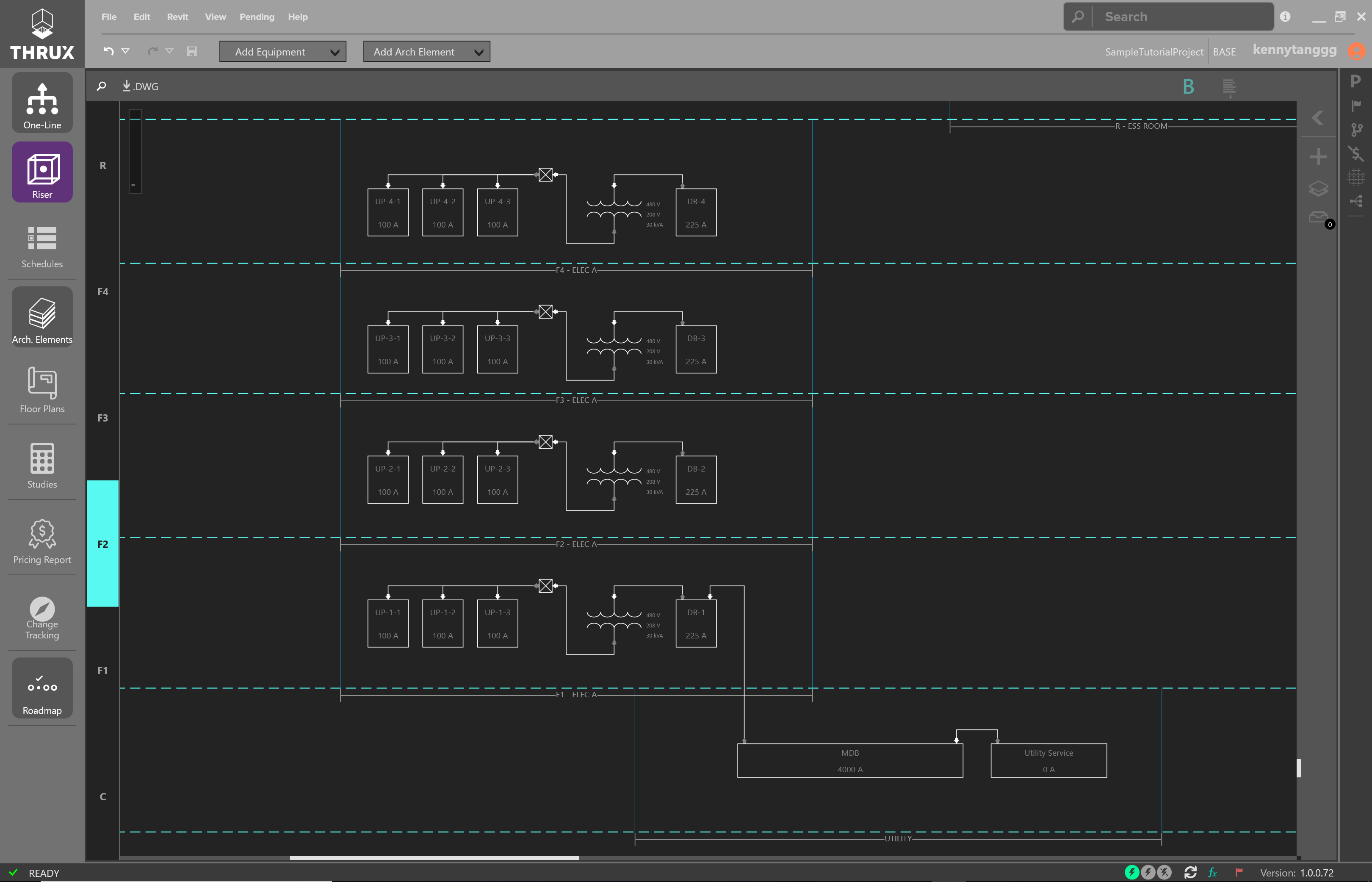Click the hierarchy tree icon in right strip
This screenshot has height=882, width=1372.
1355,201
